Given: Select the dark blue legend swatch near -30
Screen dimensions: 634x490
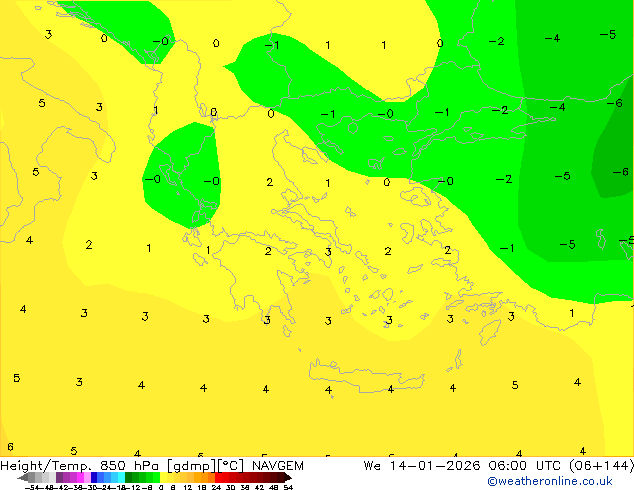Looking at the screenshot, I should pyautogui.click(x=94, y=477).
